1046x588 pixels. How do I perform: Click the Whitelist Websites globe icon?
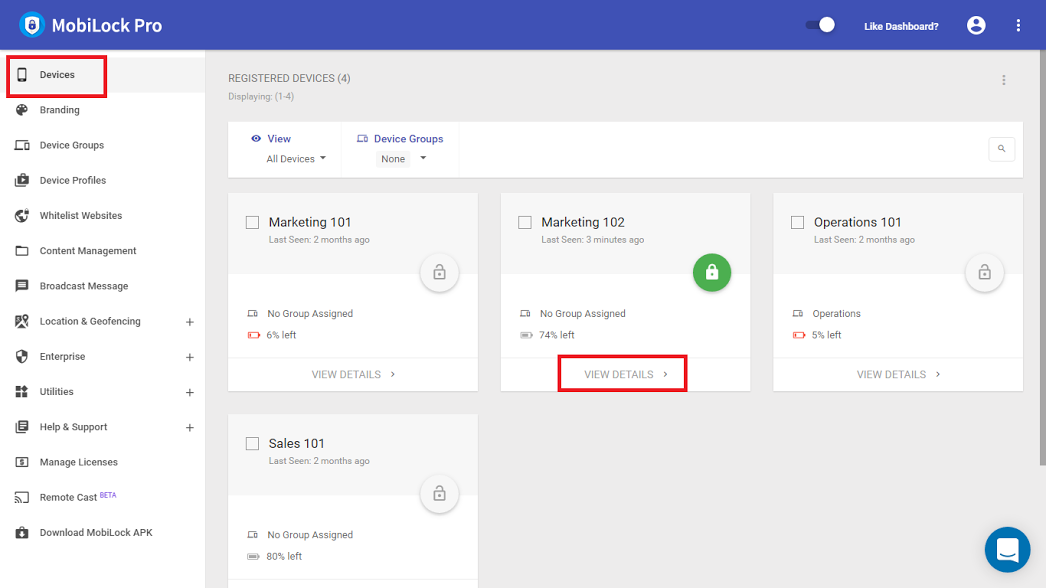pos(22,216)
